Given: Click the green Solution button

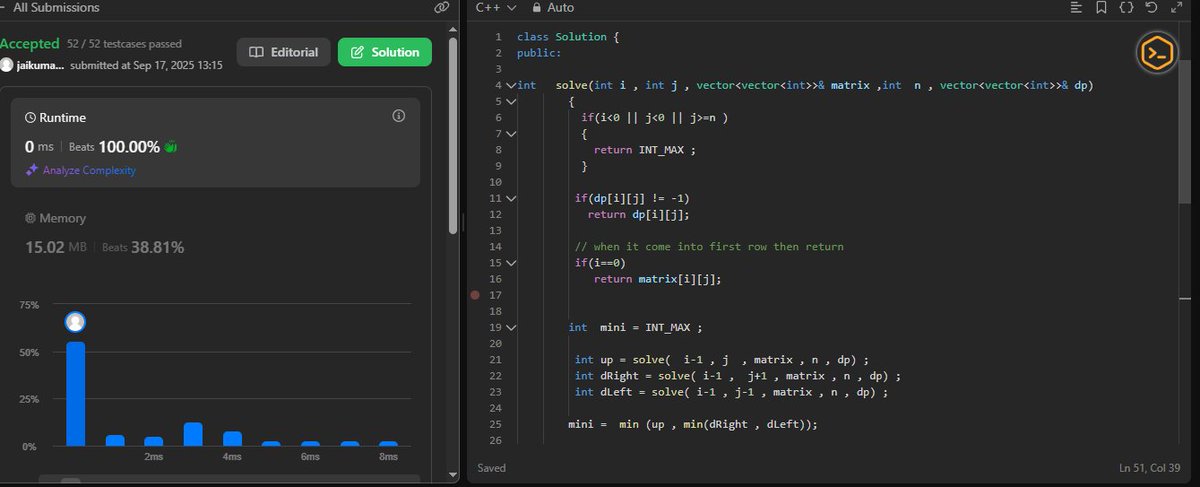Looking at the screenshot, I should point(385,52).
